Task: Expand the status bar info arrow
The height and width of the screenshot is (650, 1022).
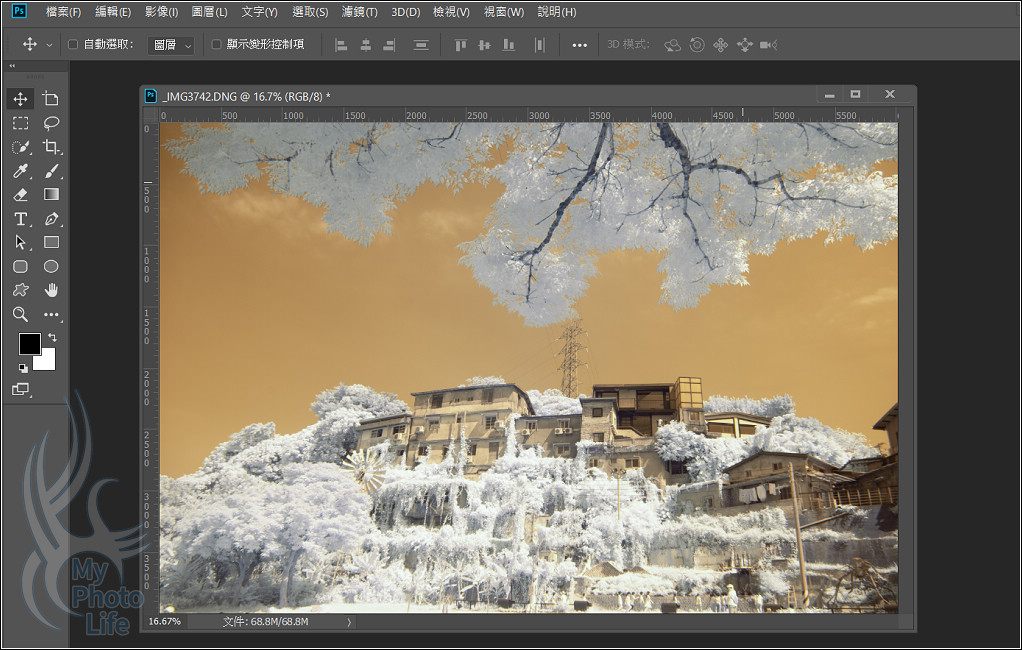Action: [349, 622]
